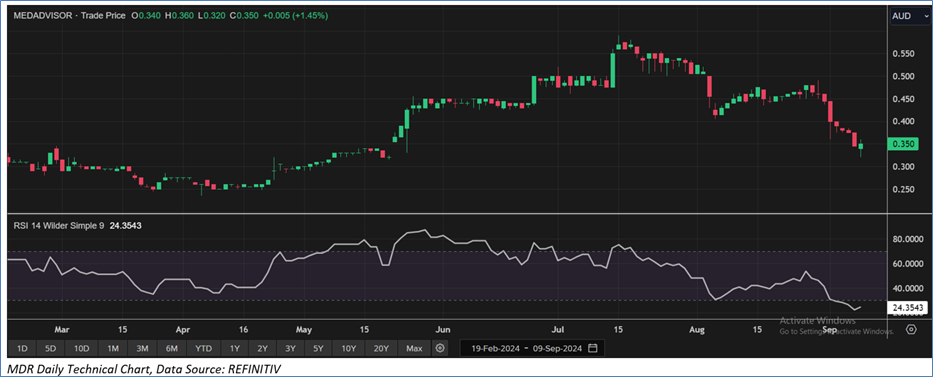Click the 0.550 price axis label
This screenshot has height=377, width=933.
point(902,54)
